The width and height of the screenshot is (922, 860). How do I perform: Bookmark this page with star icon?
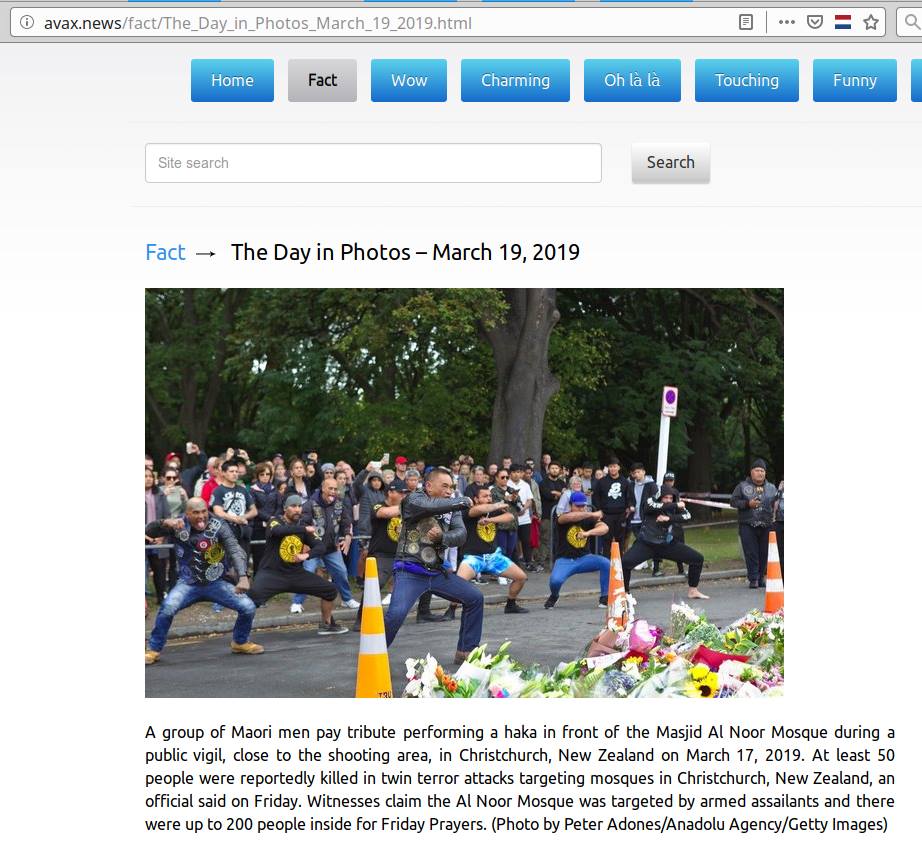point(871,23)
